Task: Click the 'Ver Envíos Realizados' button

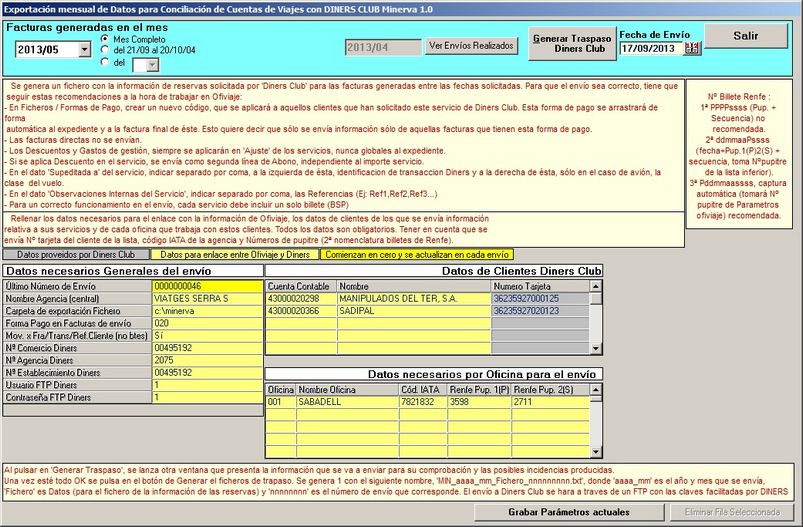Action: [x=471, y=46]
